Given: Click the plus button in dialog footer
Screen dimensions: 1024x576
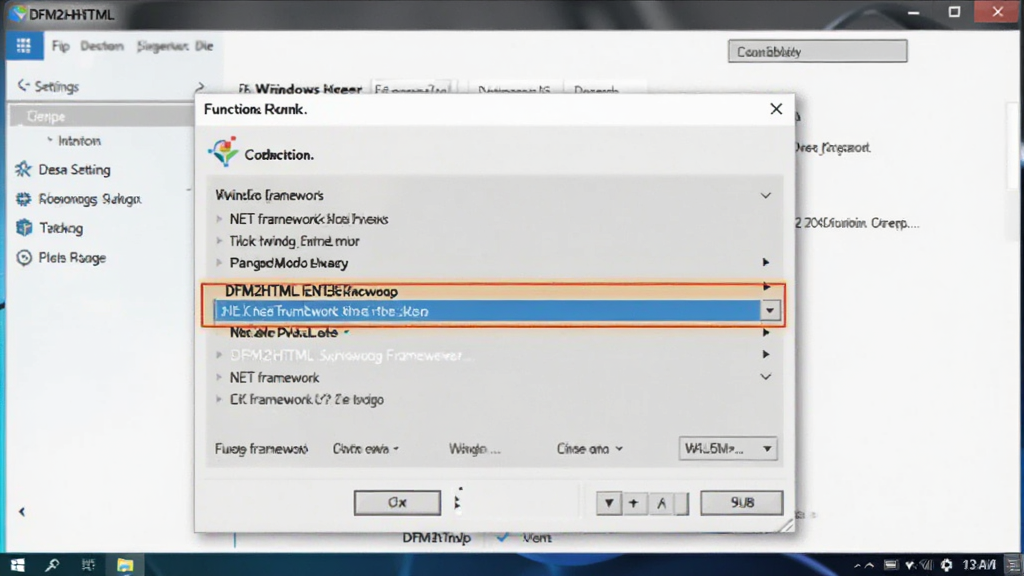Looking at the screenshot, I should [x=633, y=504].
